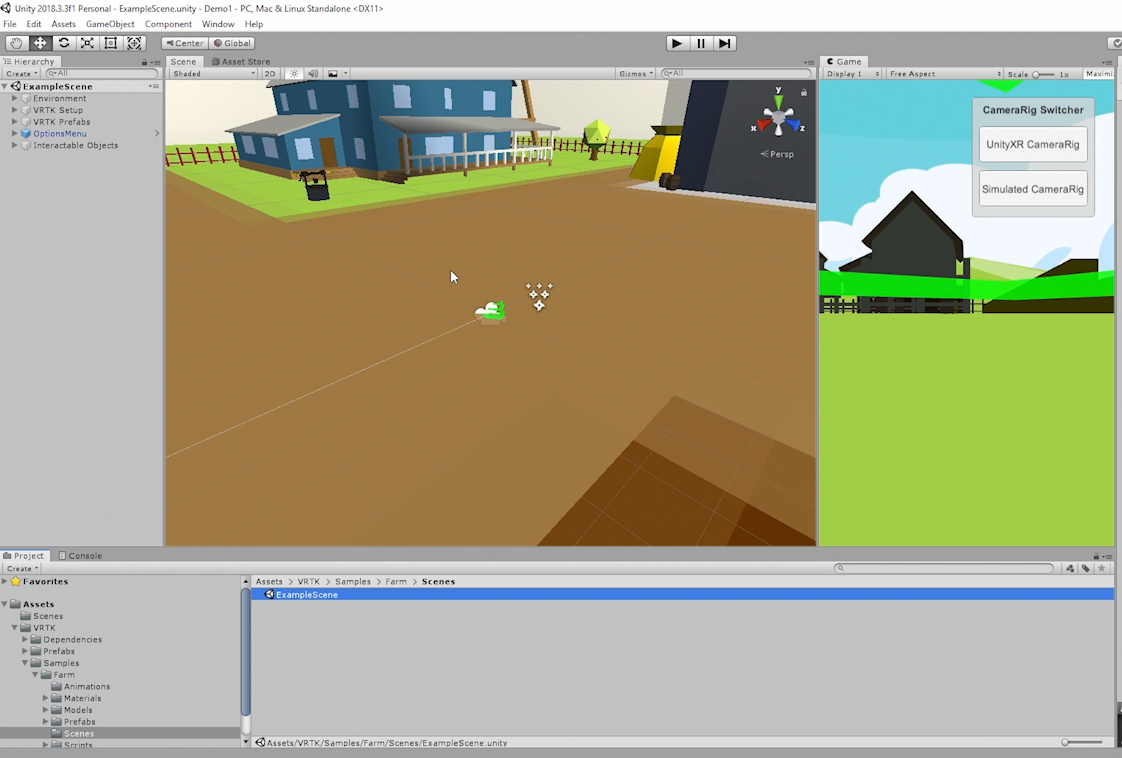Open Hierarchy Create dropdown

(x=21, y=74)
